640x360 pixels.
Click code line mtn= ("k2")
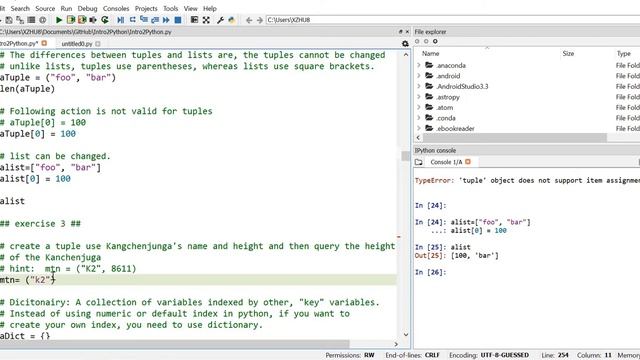(x=27, y=280)
